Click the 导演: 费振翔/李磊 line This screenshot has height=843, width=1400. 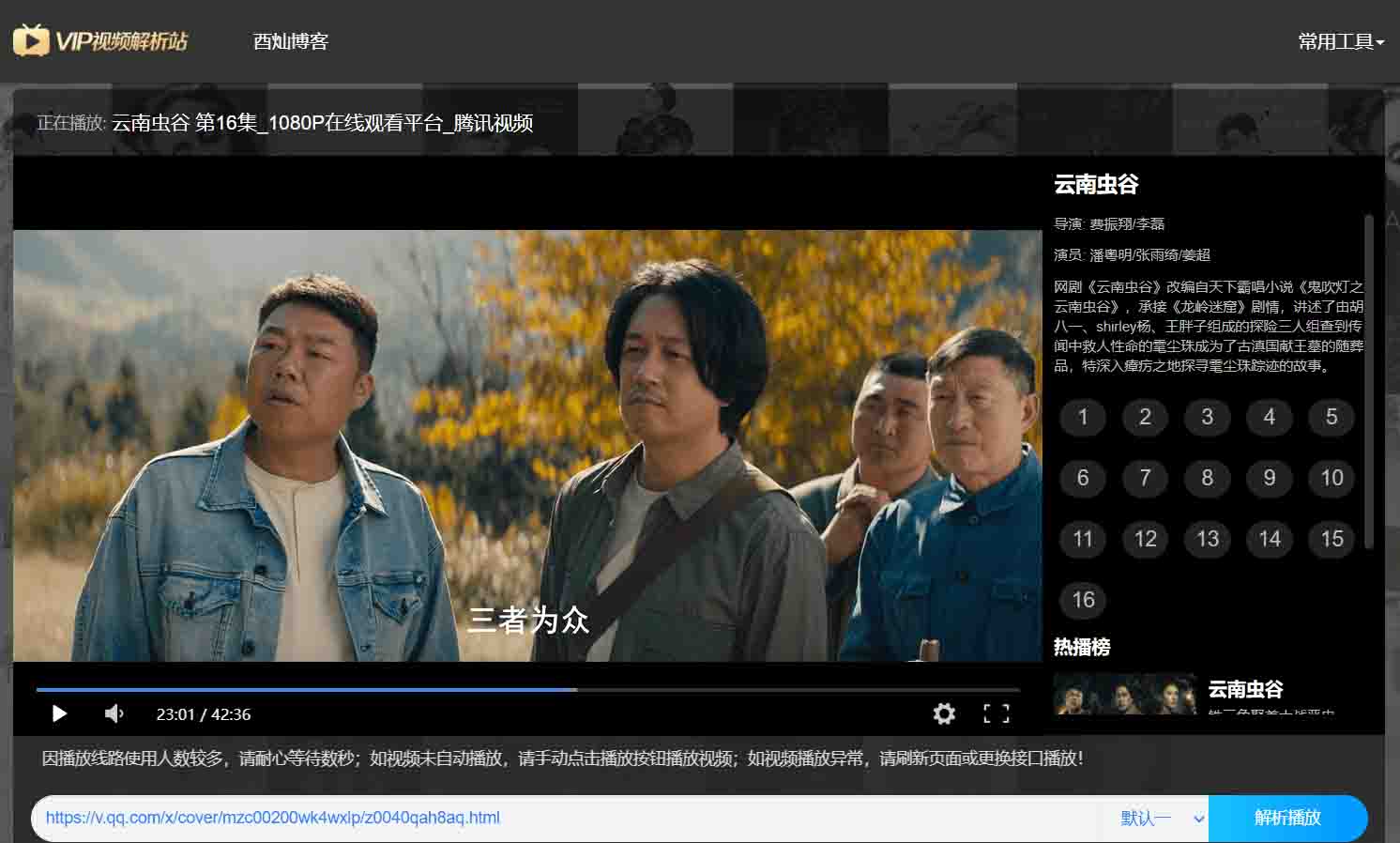pyautogui.click(x=1109, y=223)
